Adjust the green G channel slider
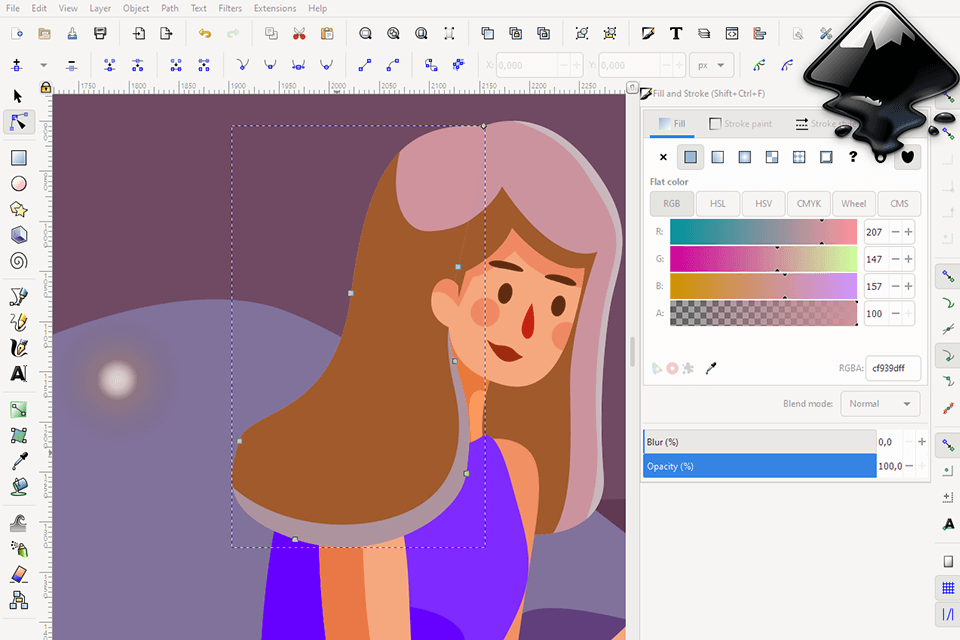 pyautogui.click(x=763, y=259)
